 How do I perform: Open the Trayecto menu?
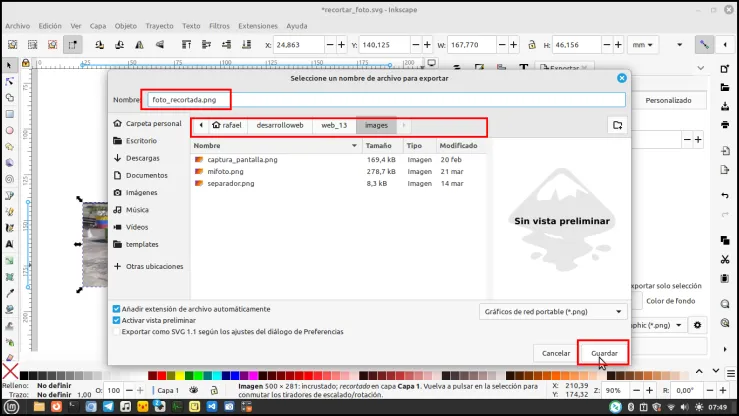click(x=159, y=26)
